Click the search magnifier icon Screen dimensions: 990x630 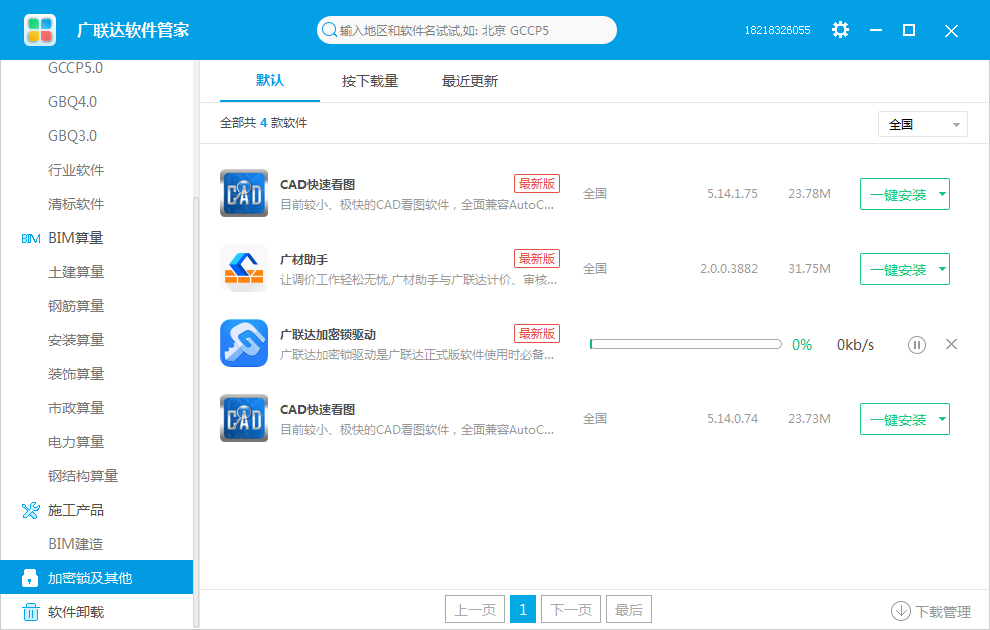tap(329, 30)
